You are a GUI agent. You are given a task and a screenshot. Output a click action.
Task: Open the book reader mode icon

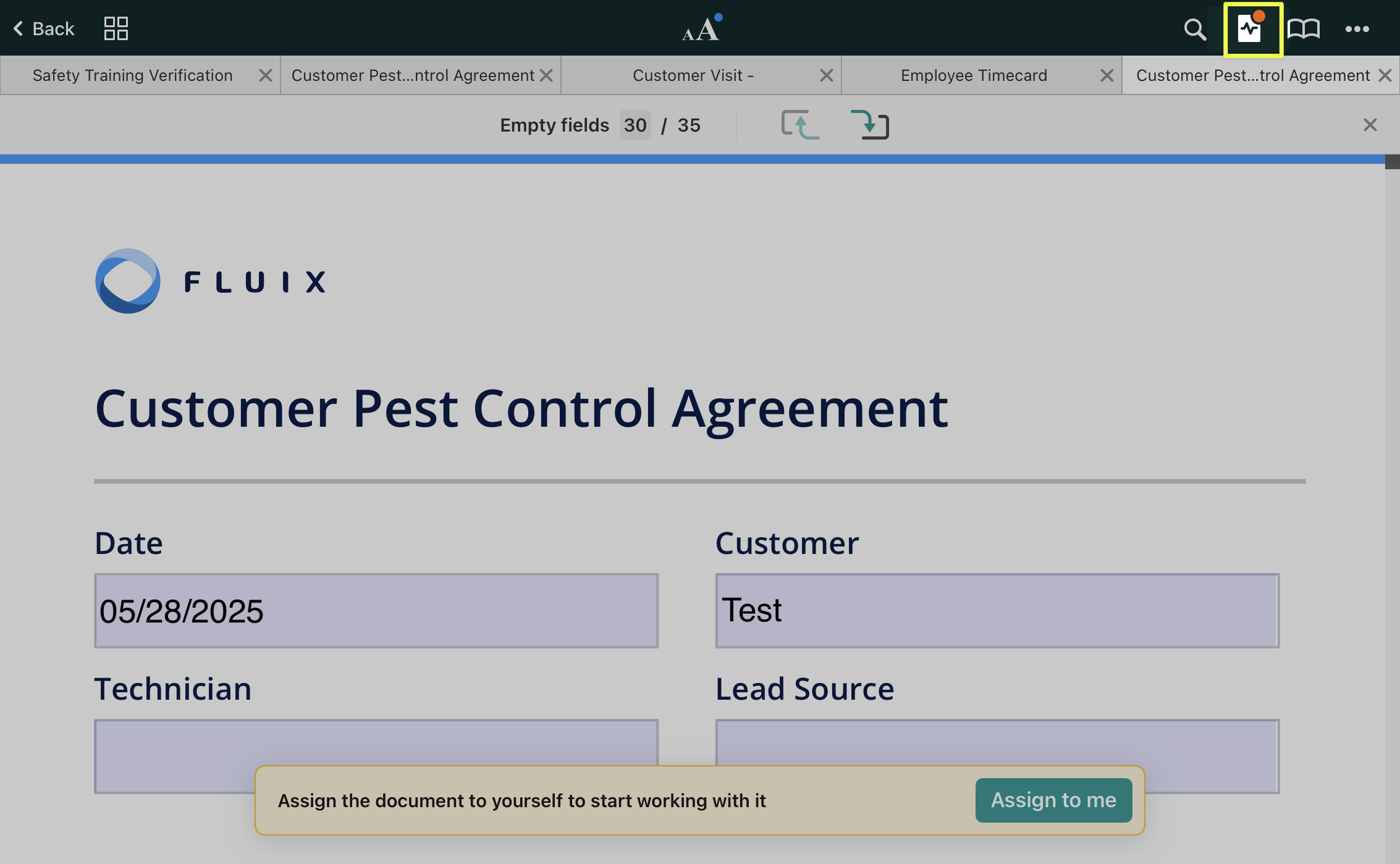[1304, 29]
